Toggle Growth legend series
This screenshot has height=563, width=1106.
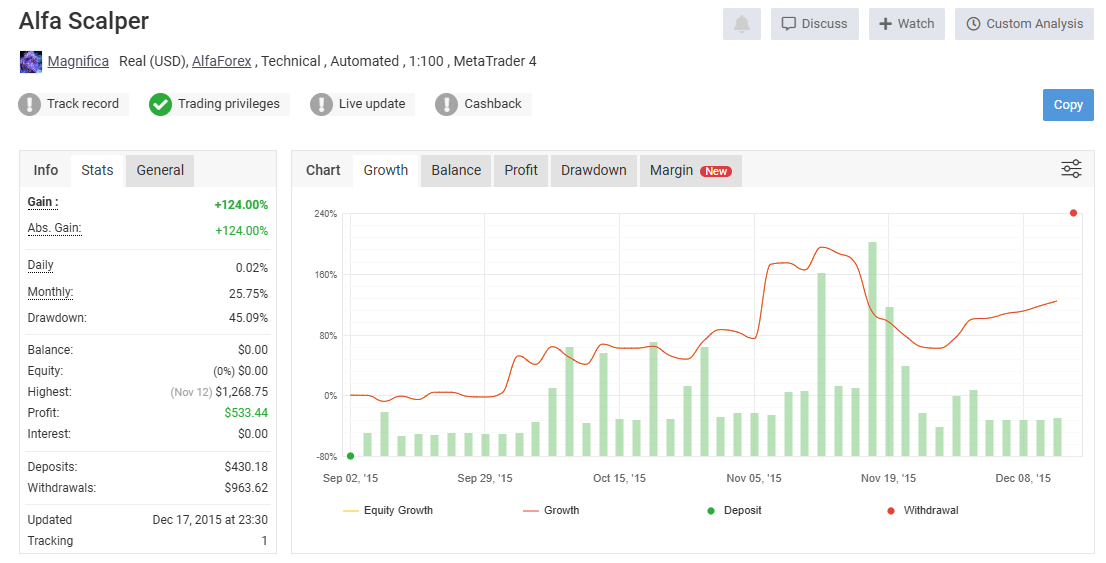point(551,510)
